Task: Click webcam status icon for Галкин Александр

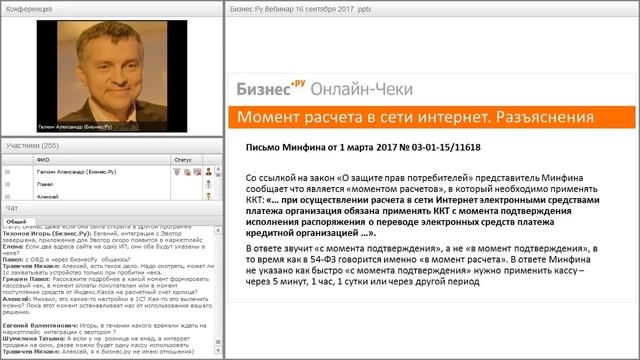Action: (x=187, y=172)
